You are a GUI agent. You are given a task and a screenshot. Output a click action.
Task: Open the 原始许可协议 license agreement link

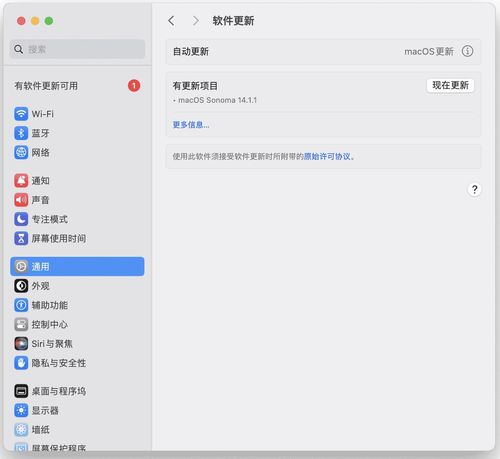327,156
